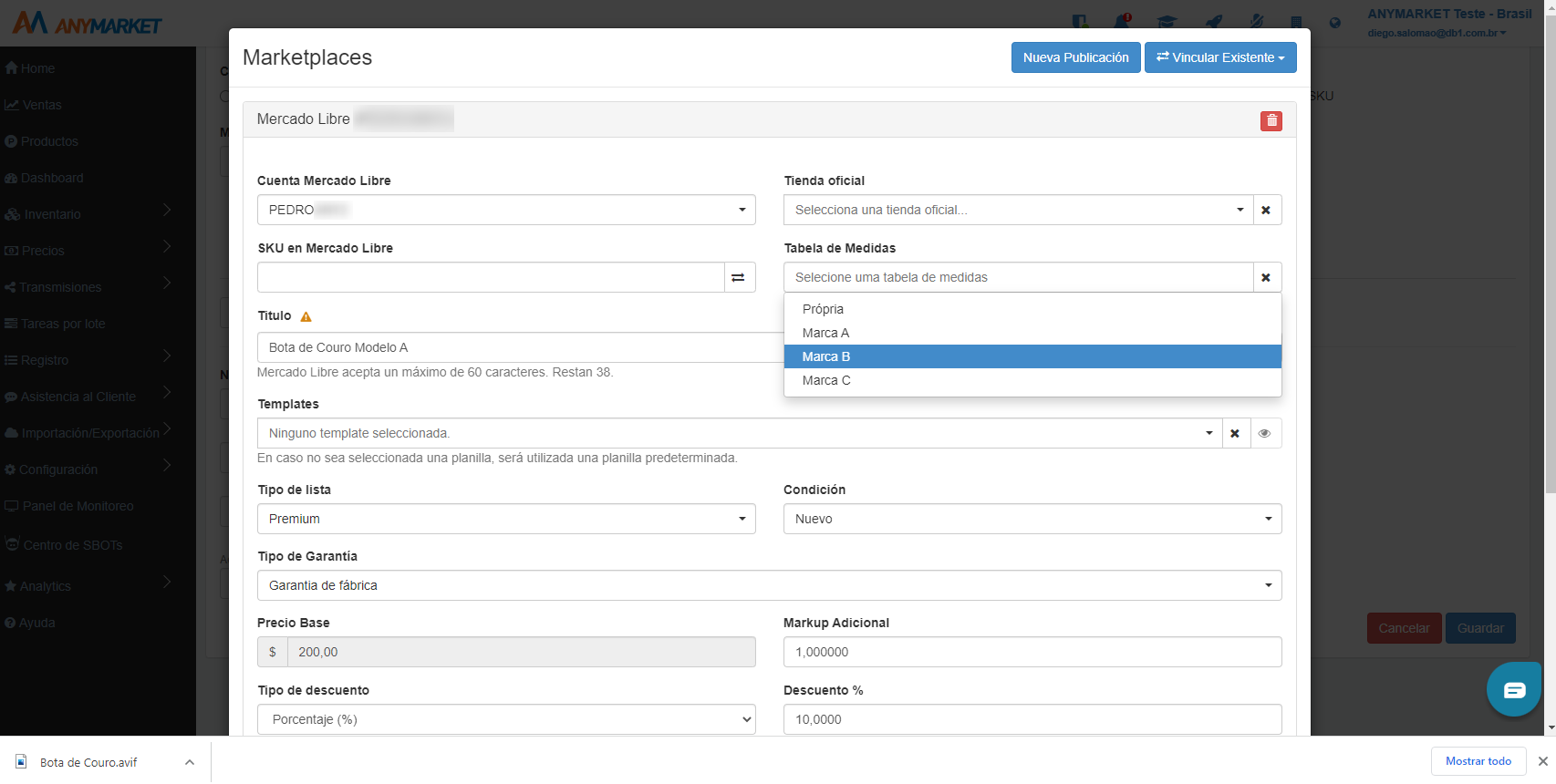
Task: Click the graduation cap icon in top bar
Action: coord(1167,22)
